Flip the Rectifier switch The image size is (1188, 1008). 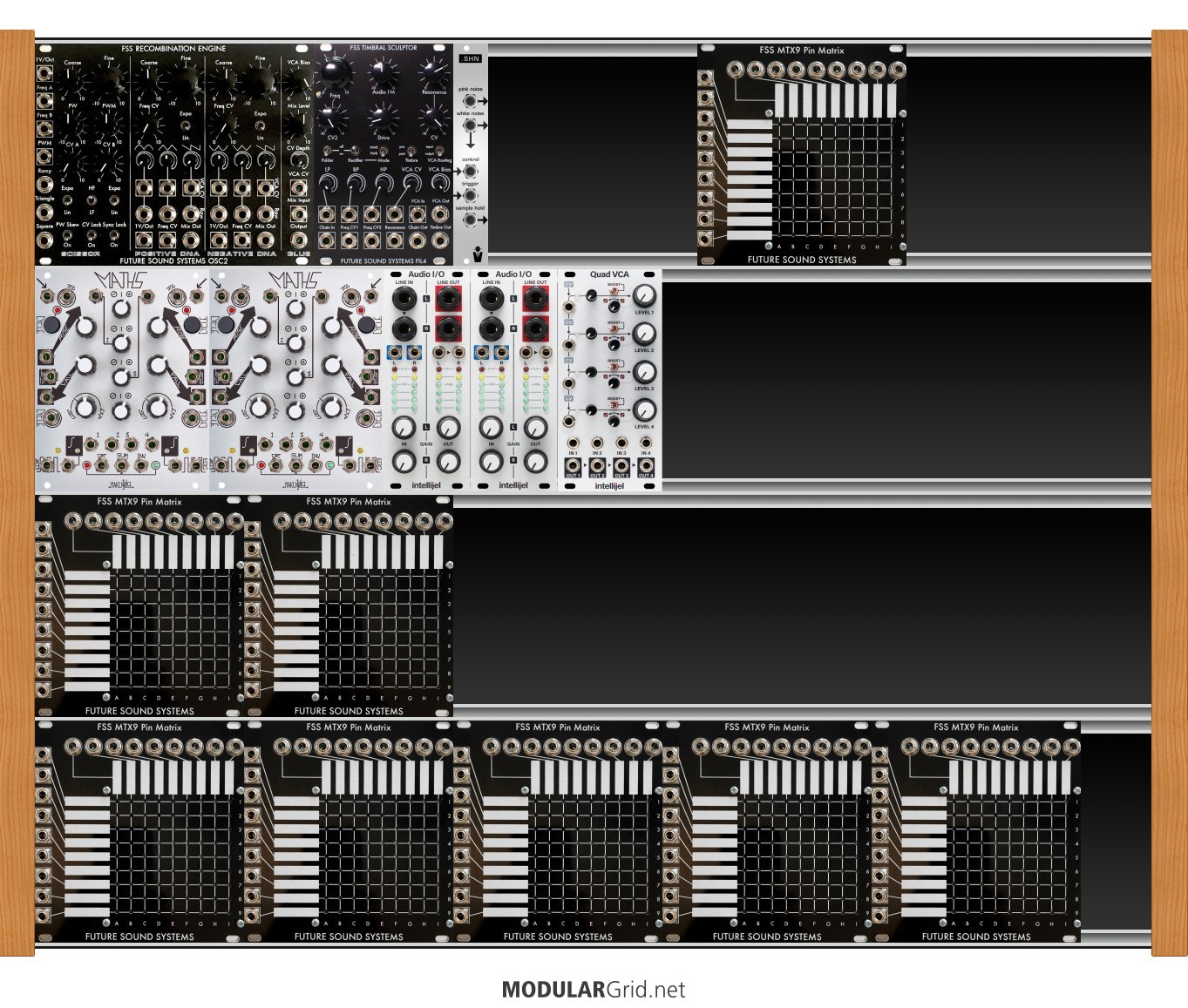(x=355, y=150)
